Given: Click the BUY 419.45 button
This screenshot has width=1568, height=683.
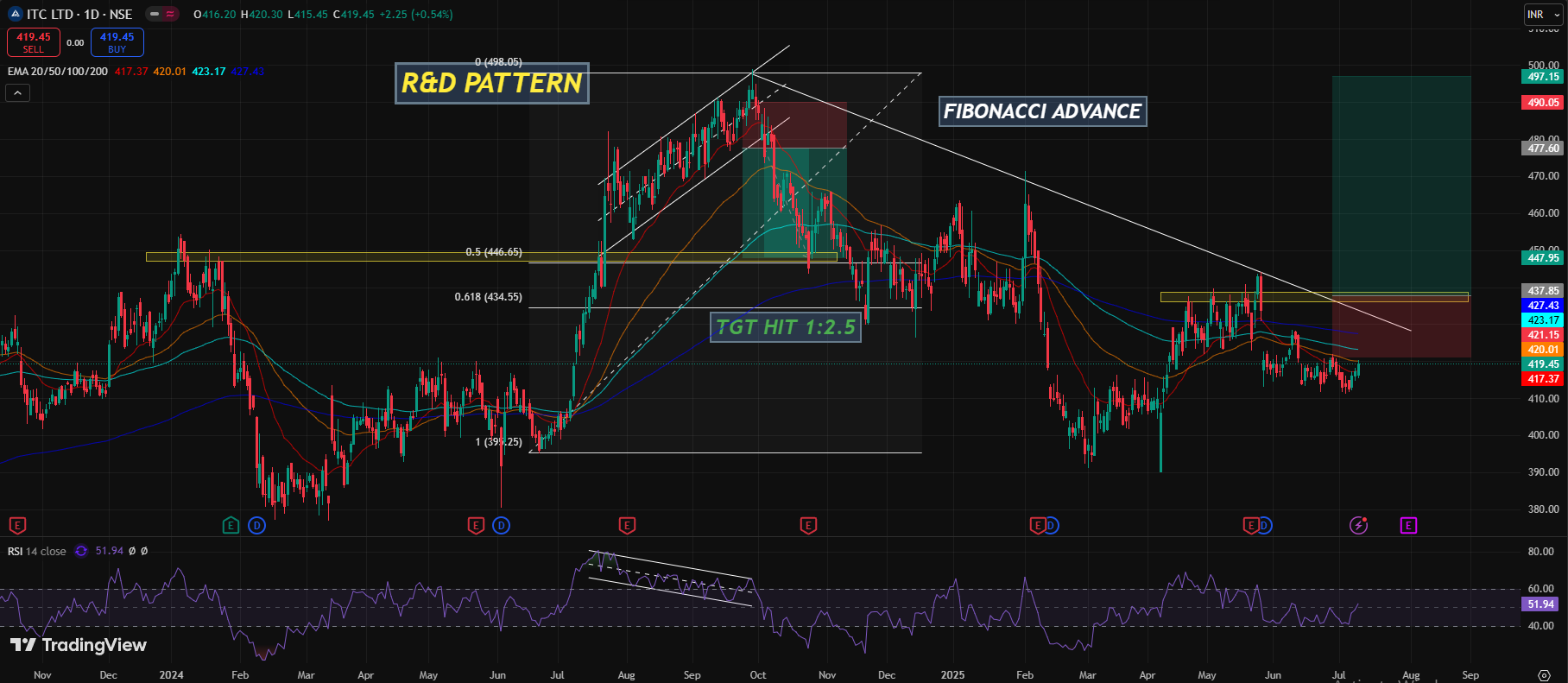Looking at the screenshot, I should click(117, 42).
